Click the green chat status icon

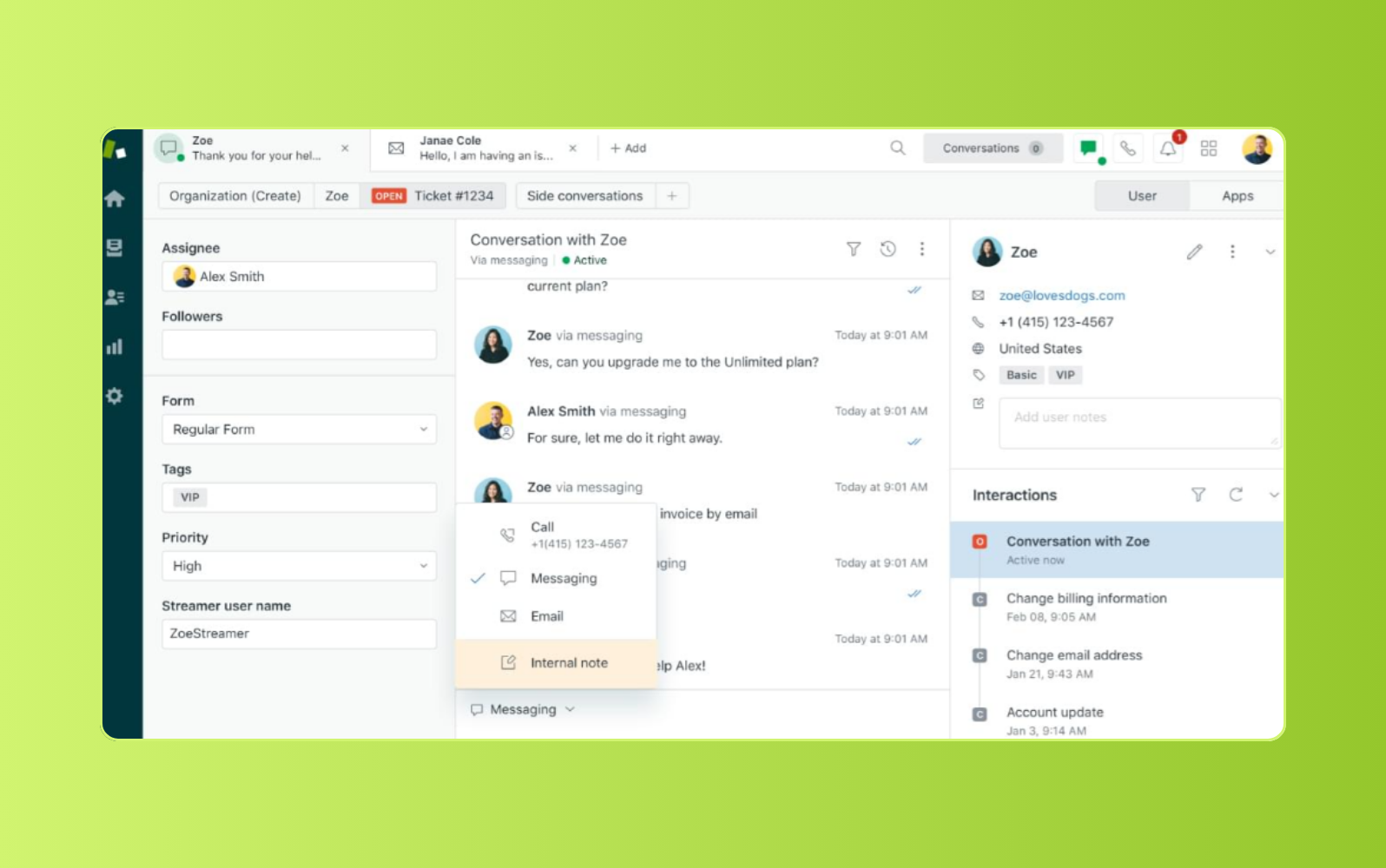click(x=1089, y=148)
